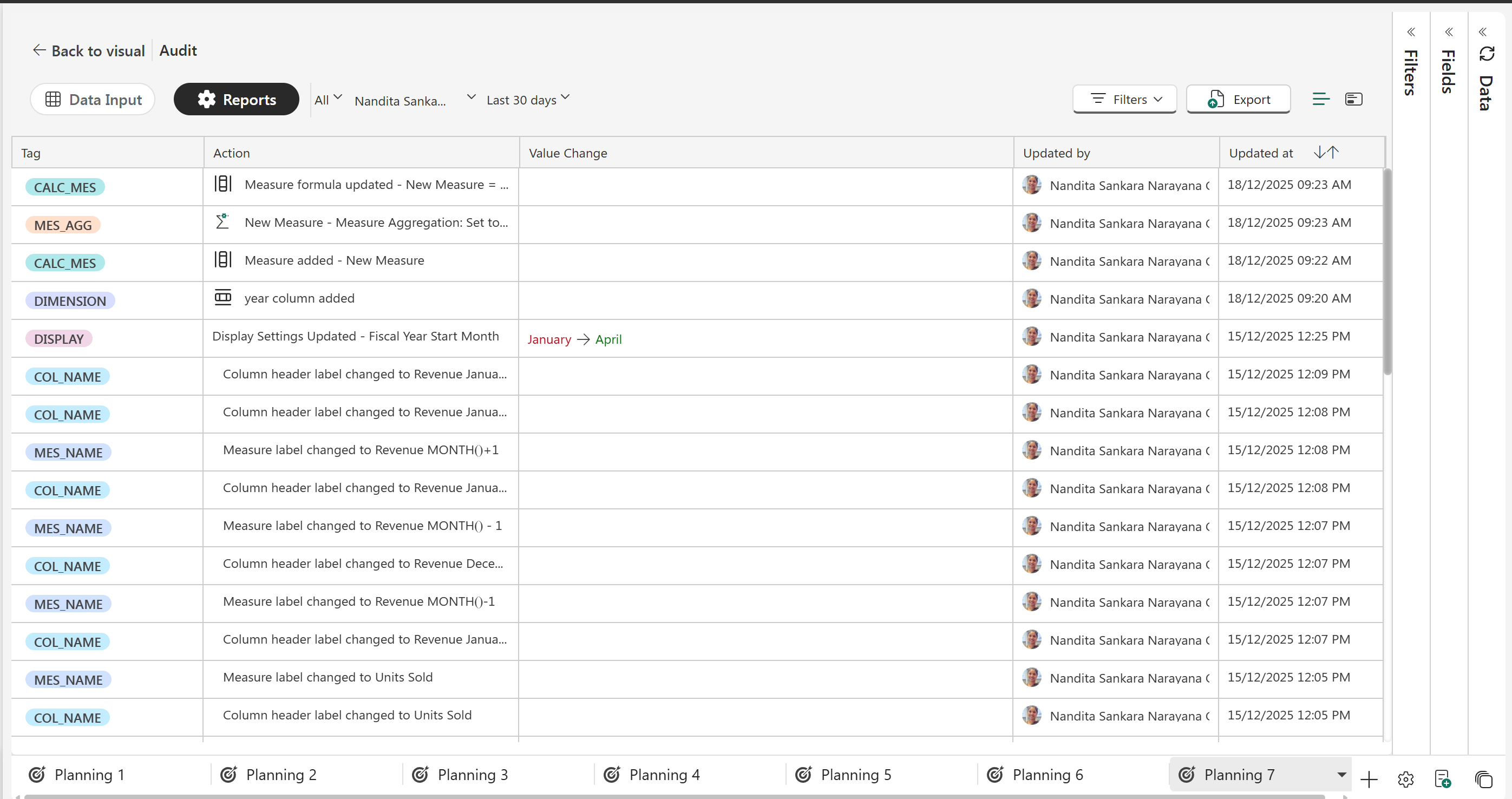Open the Filters button menu
1512x799 pixels.
tap(1124, 99)
